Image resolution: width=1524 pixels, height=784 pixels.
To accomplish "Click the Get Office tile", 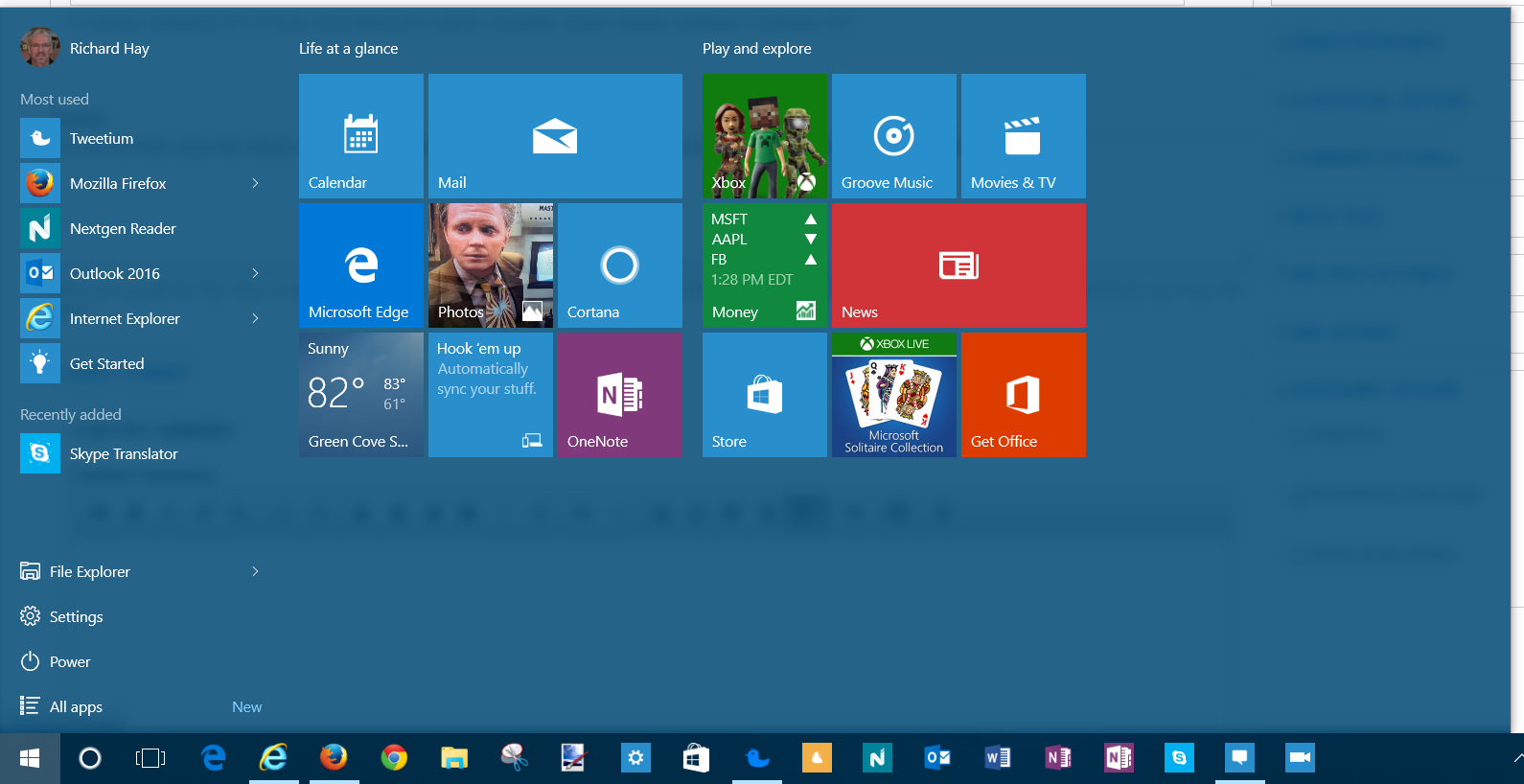I will click(x=1023, y=395).
